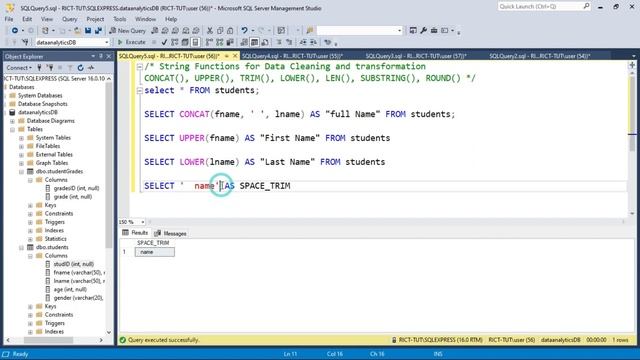Refresh the Object Explorer tree

[80, 68]
